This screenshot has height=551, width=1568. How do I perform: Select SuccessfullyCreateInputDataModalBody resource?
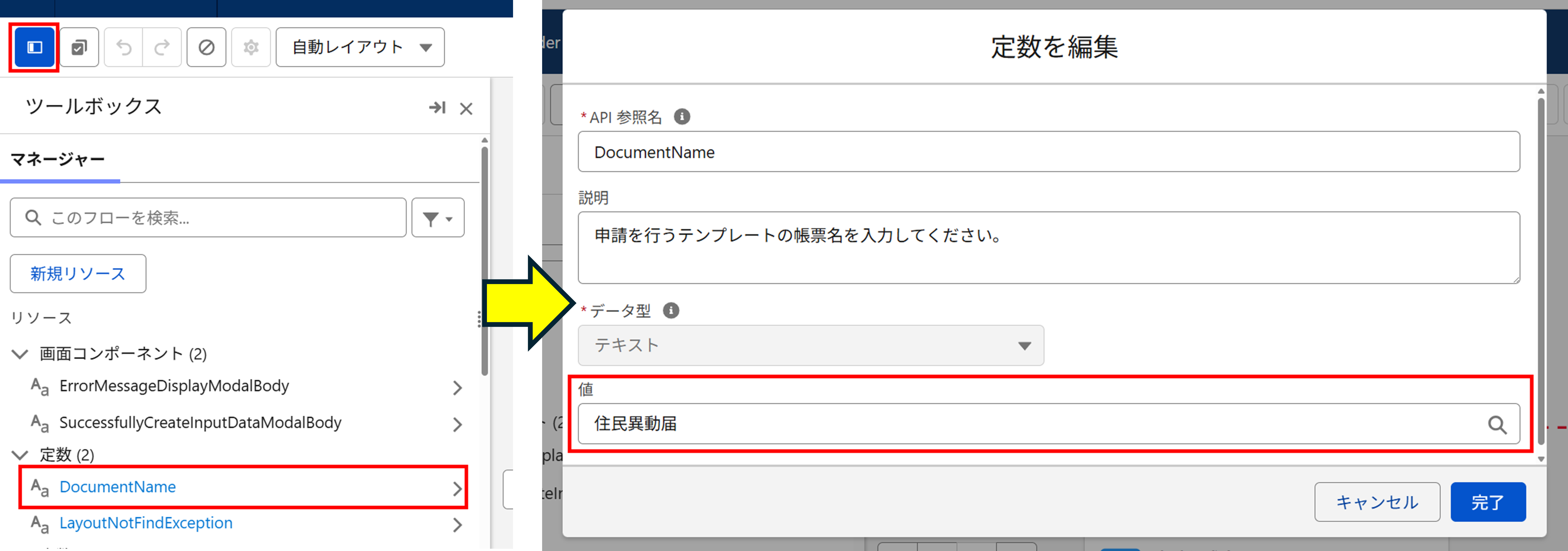(x=200, y=423)
